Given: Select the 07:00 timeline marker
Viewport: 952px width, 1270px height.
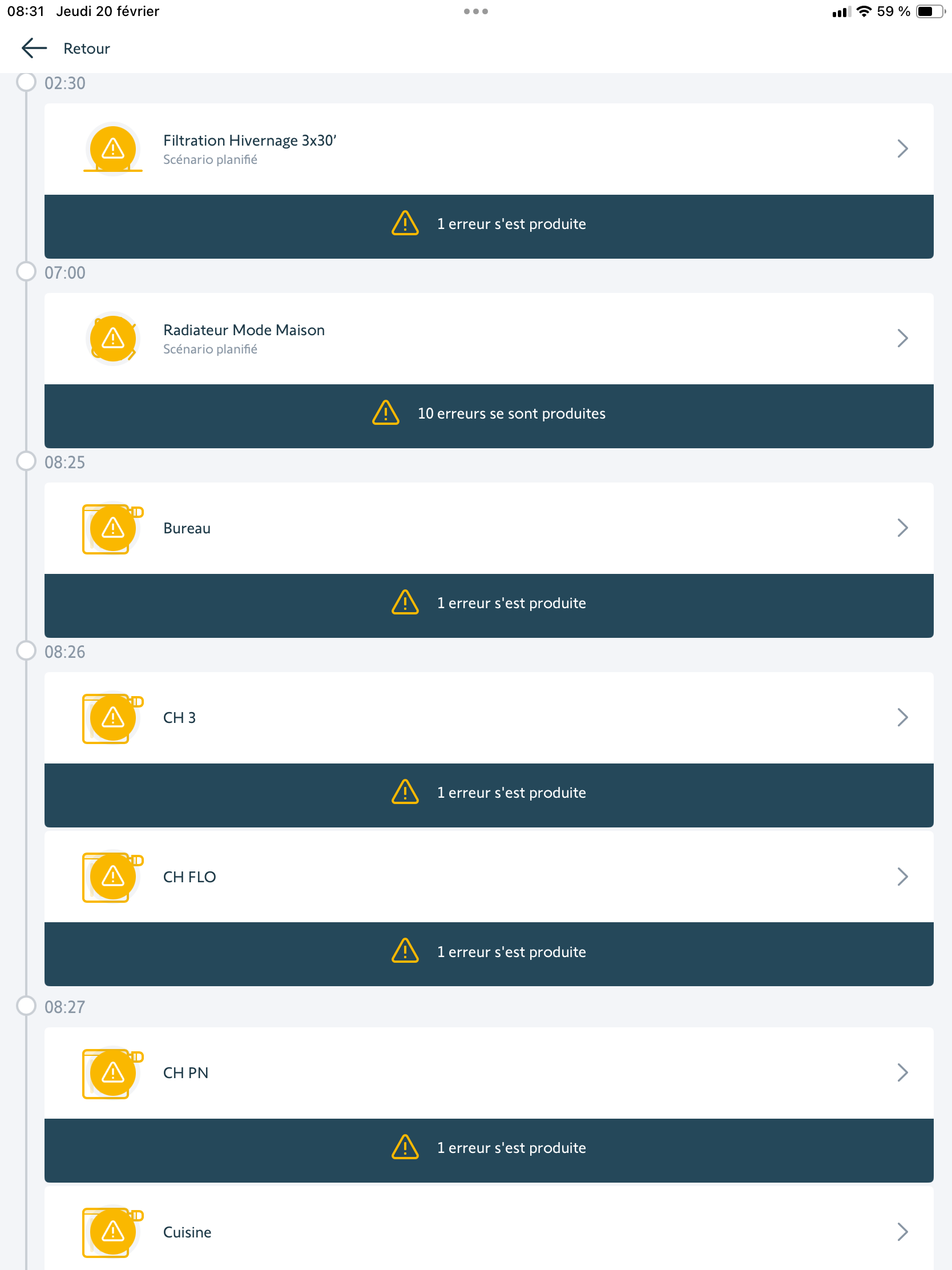Looking at the screenshot, I should pos(26,271).
